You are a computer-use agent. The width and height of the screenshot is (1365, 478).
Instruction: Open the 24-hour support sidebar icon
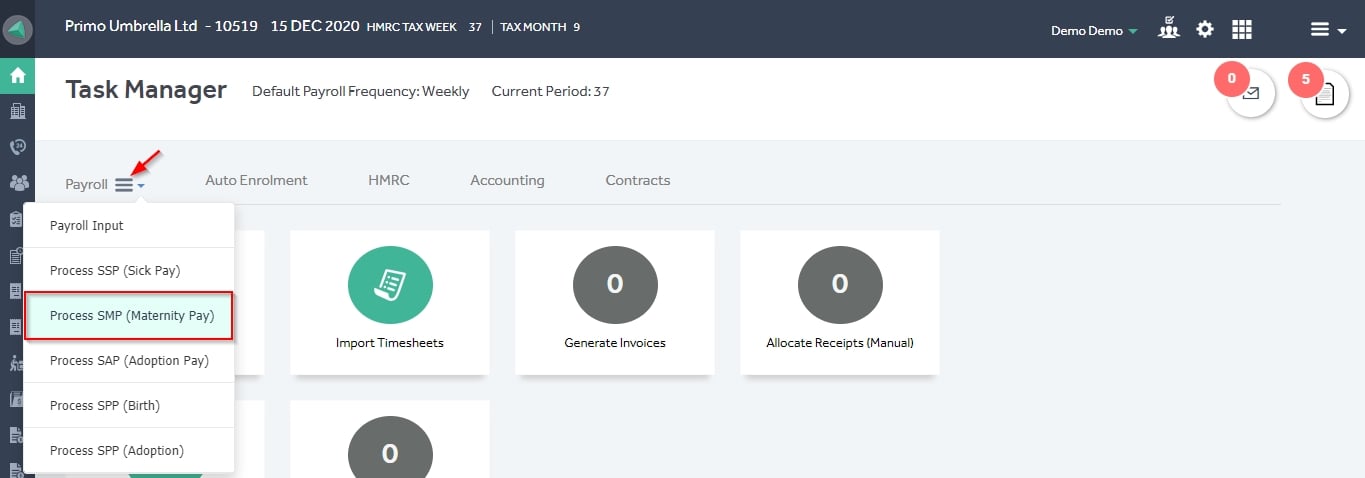coord(17,147)
